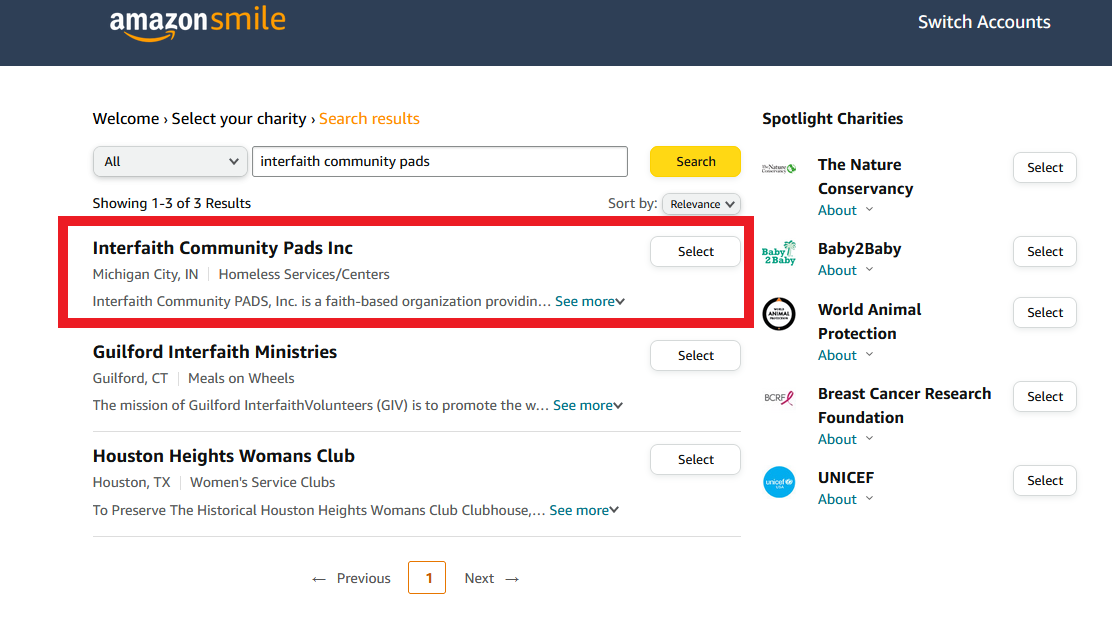Click The Nature Conservancy name
The height and width of the screenshot is (620, 1112).
(x=865, y=177)
